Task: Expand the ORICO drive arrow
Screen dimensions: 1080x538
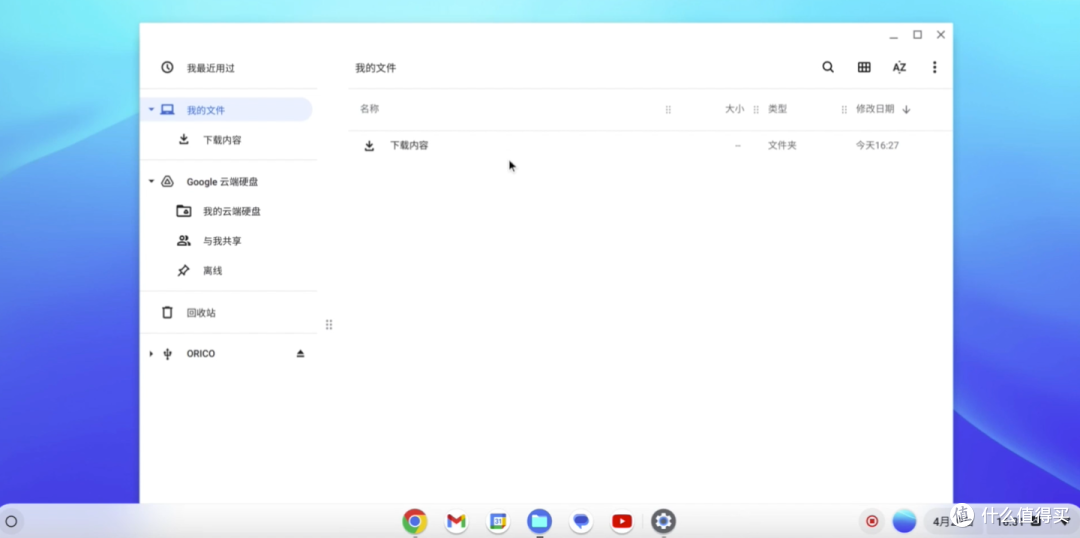Action: 151,353
